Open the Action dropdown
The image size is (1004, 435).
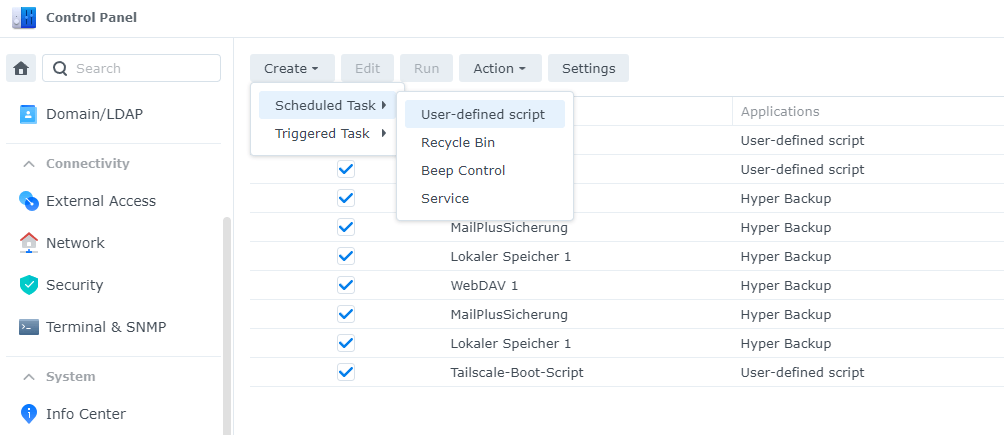500,68
